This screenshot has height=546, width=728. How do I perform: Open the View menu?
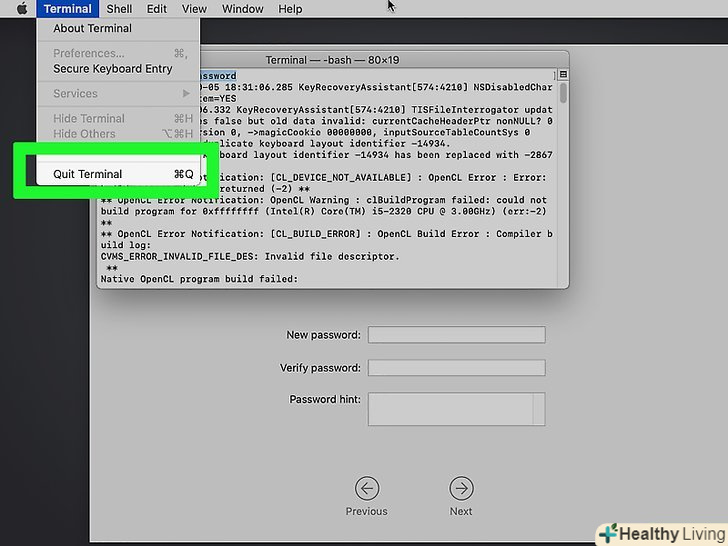point(194,9)
